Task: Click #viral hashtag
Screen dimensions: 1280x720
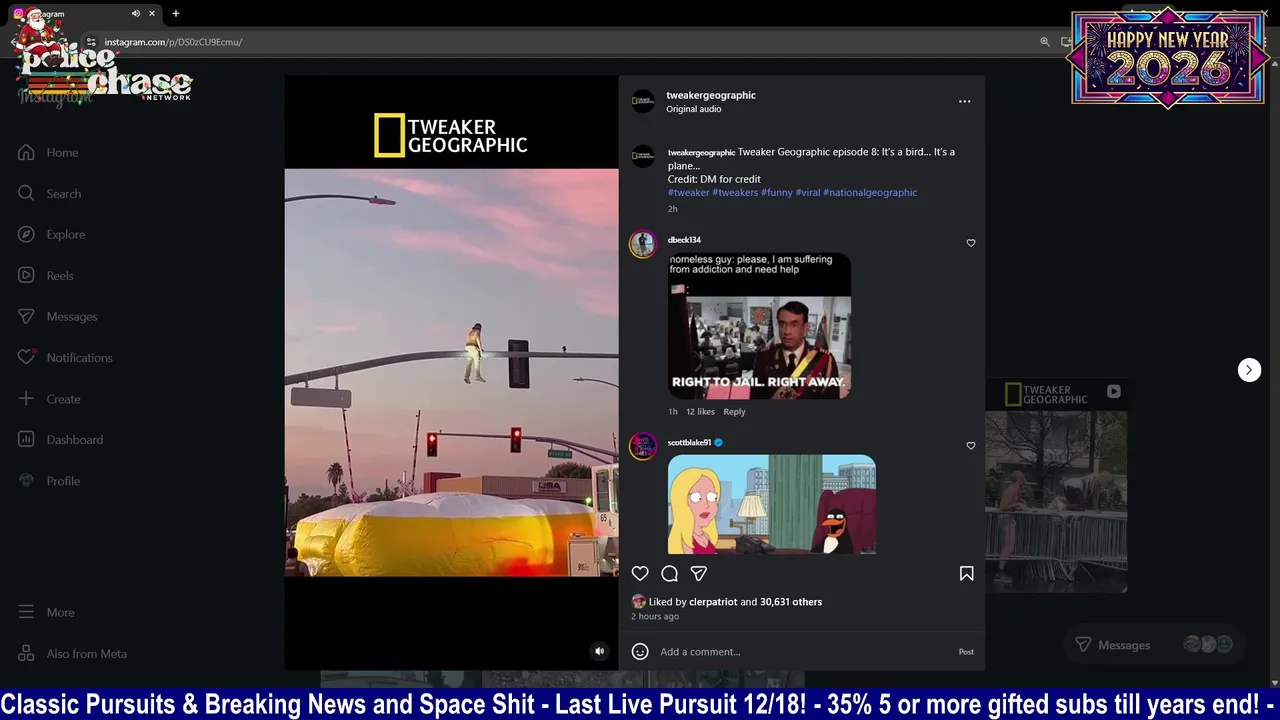Action: (x=807, y=192)
